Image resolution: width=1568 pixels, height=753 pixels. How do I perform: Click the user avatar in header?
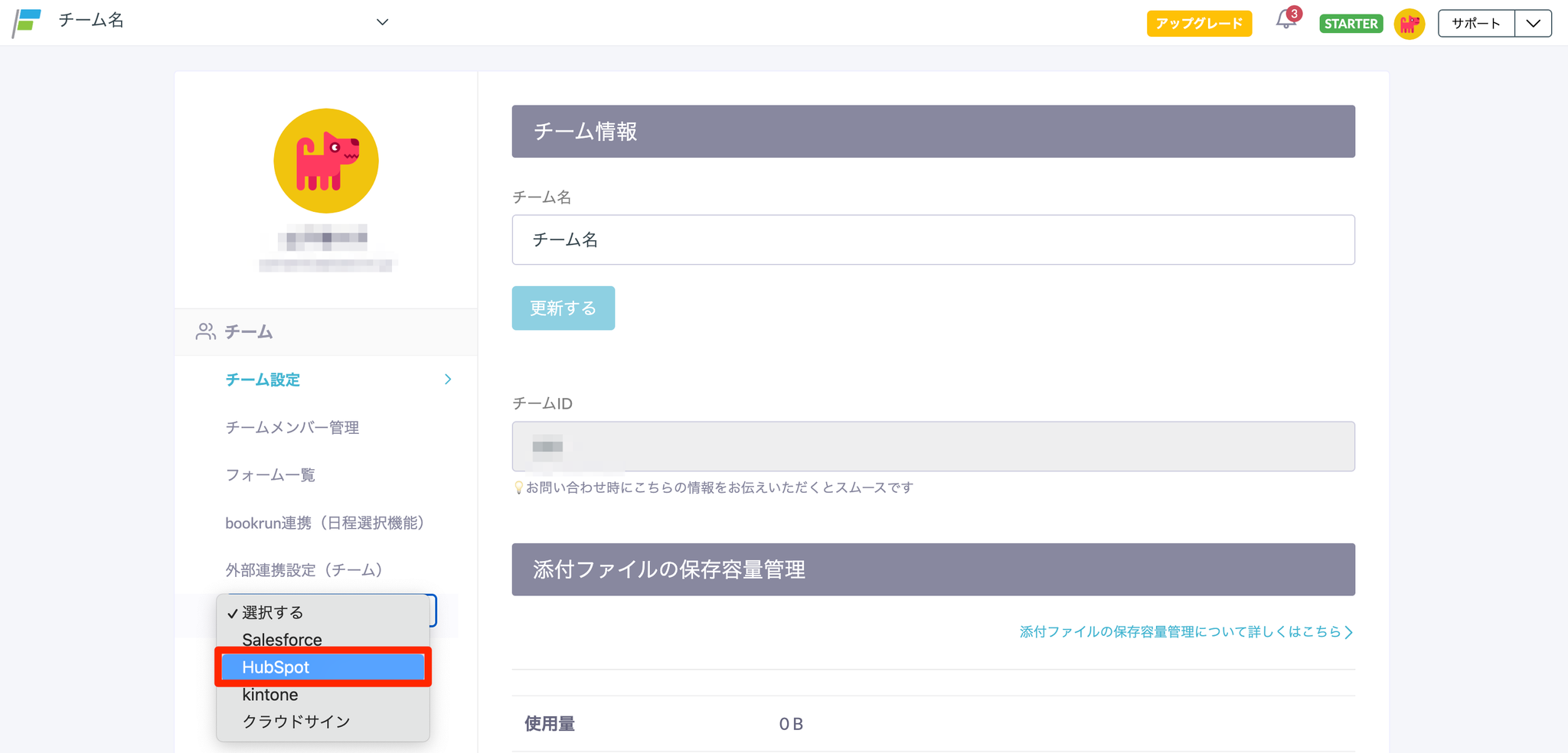pos(1409,24)
